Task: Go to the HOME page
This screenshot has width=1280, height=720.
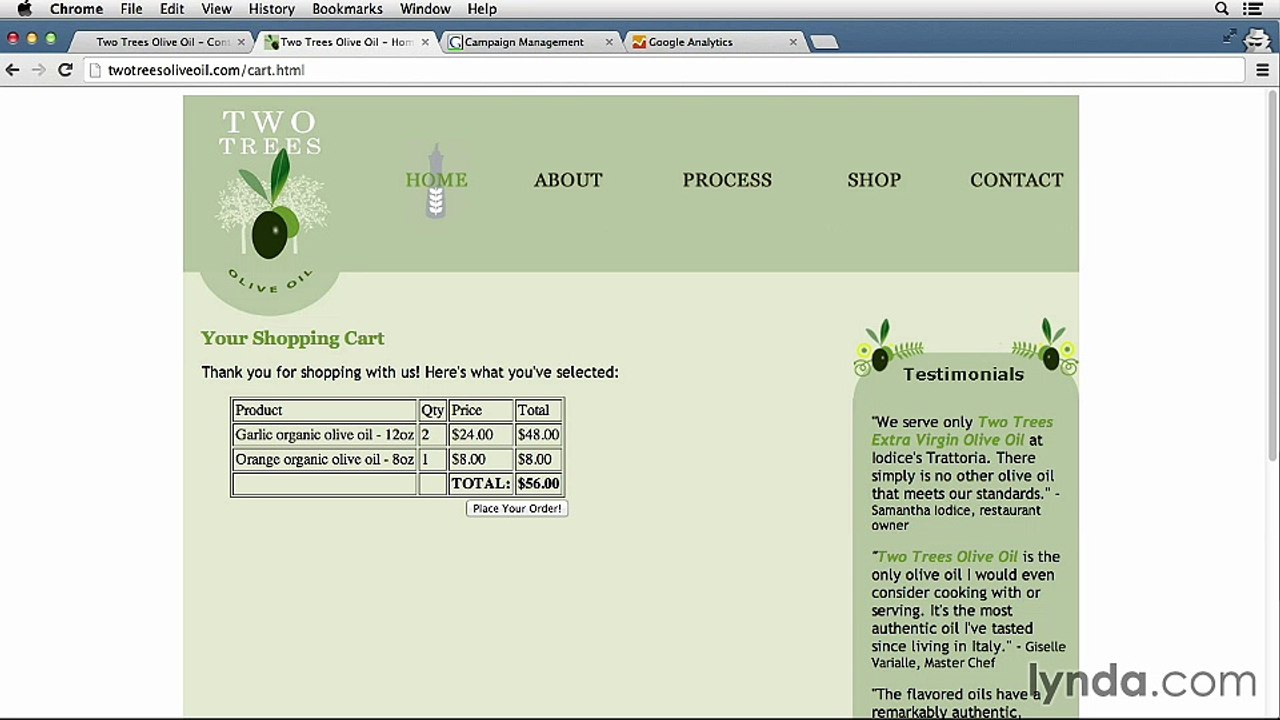Action: [x=436, y=180]
